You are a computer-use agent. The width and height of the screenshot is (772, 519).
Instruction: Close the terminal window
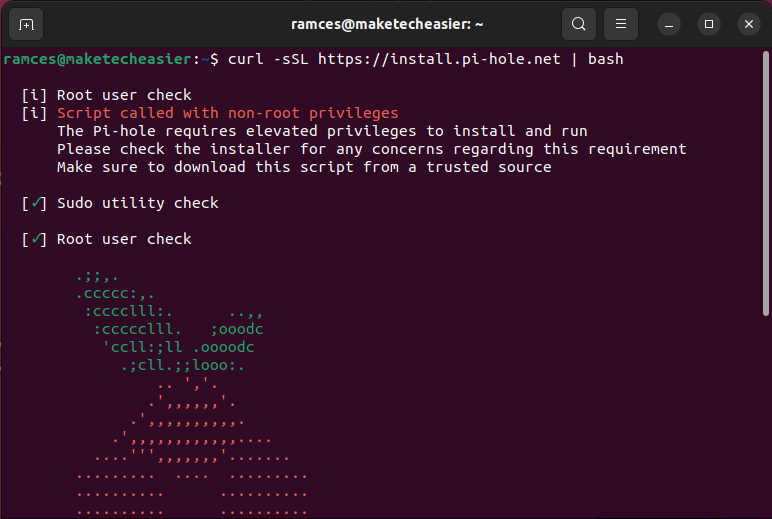point(749,24)
